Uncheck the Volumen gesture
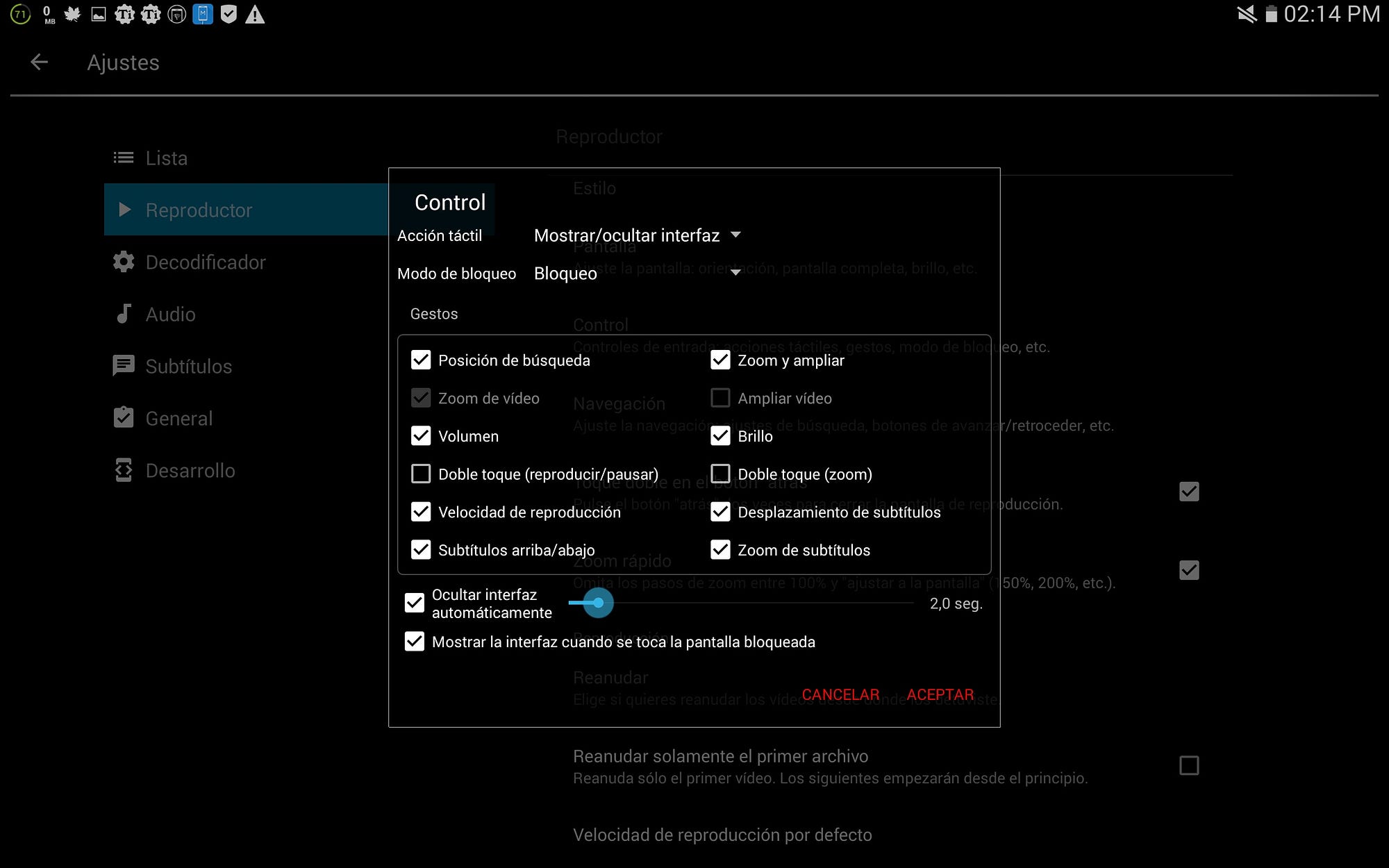1389x868 pixels. pyautogui.click(x=421, y=435)
